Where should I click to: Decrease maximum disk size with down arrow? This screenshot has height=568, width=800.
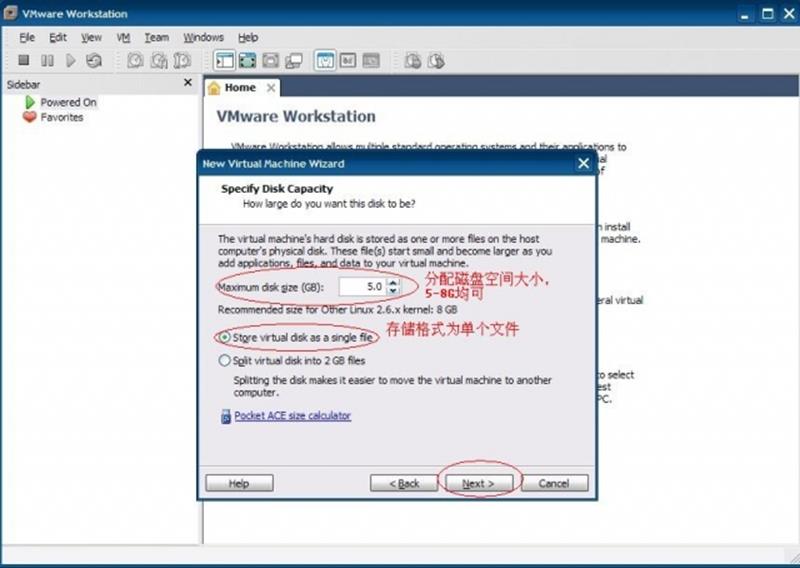393,291
